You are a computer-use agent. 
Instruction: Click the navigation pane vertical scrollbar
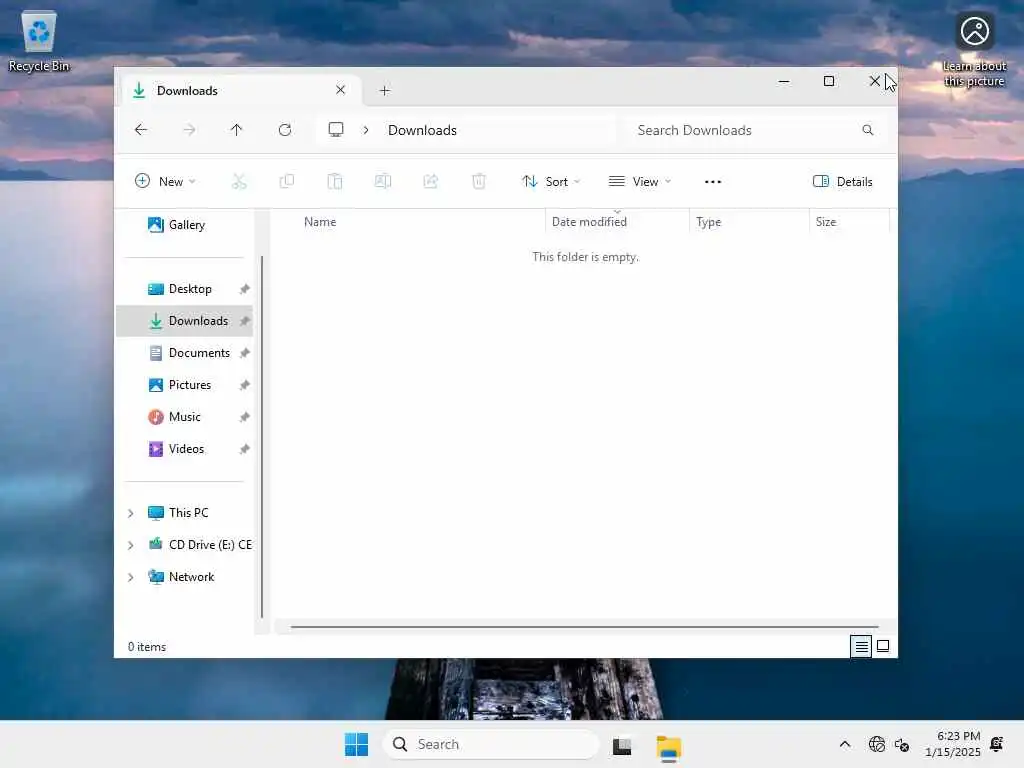pos(262,436)
